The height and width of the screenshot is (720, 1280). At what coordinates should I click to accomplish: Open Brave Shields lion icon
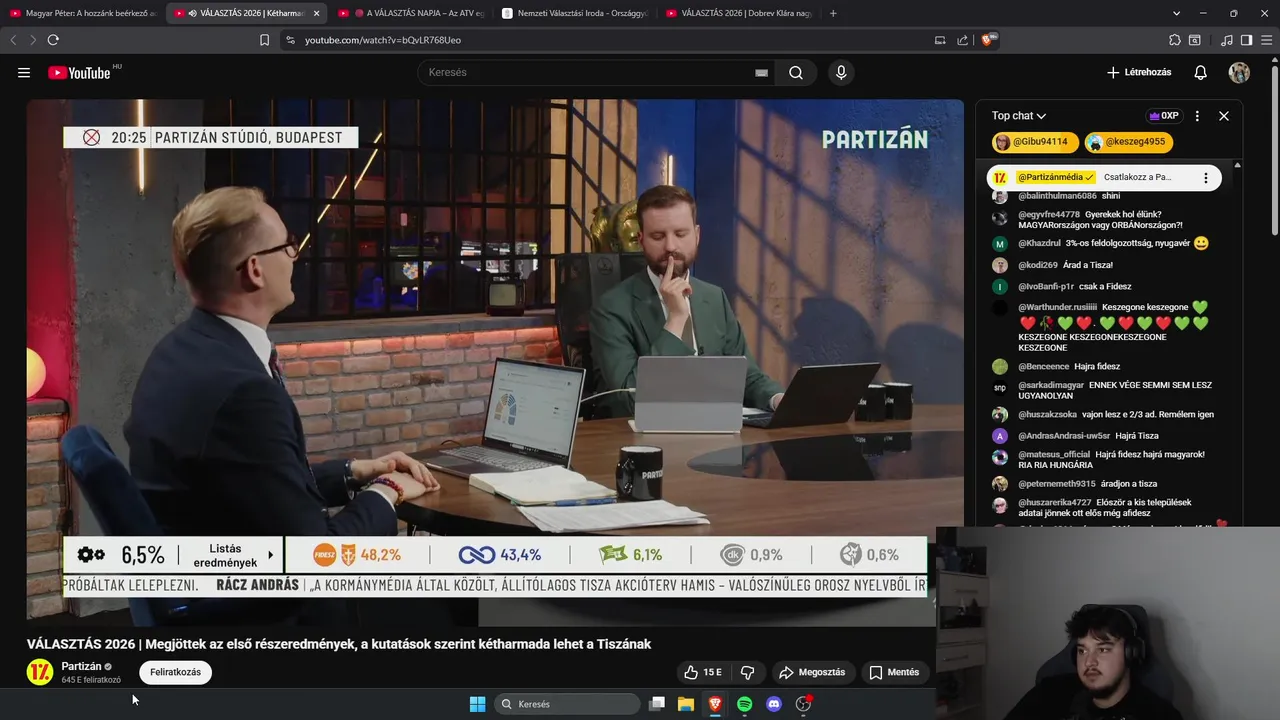coord(989,40)
